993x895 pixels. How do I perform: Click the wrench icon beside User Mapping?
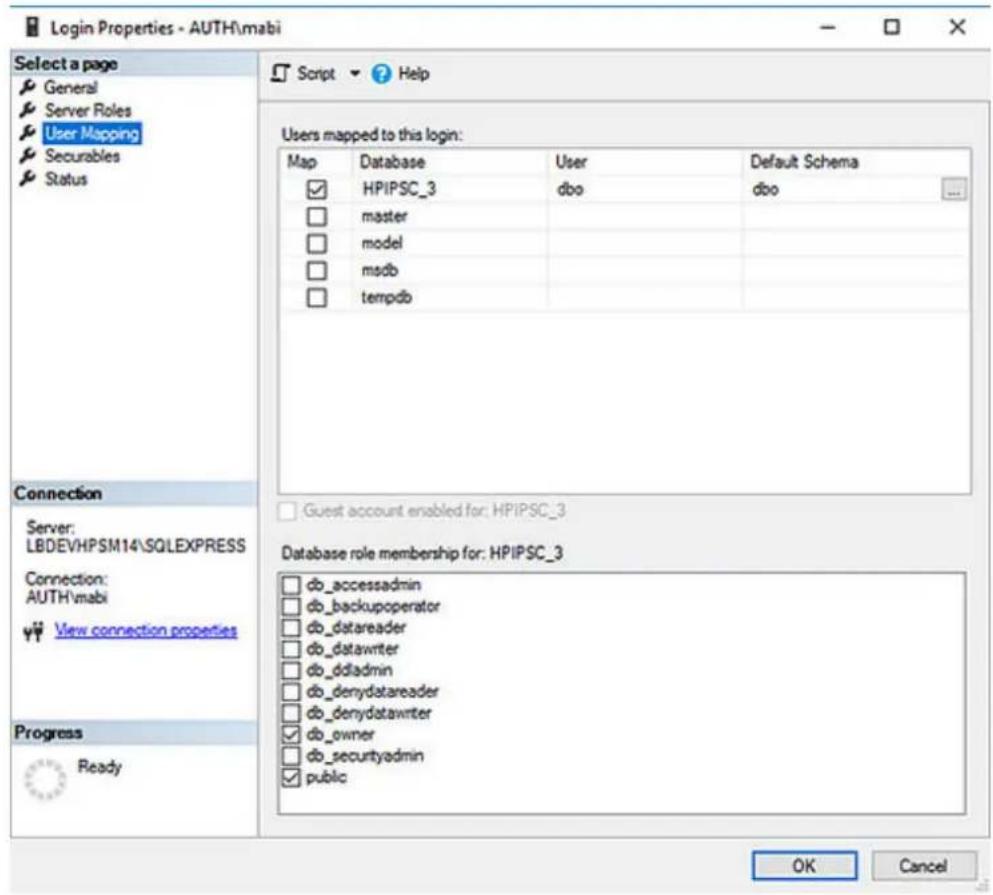[x=27, y=133]
